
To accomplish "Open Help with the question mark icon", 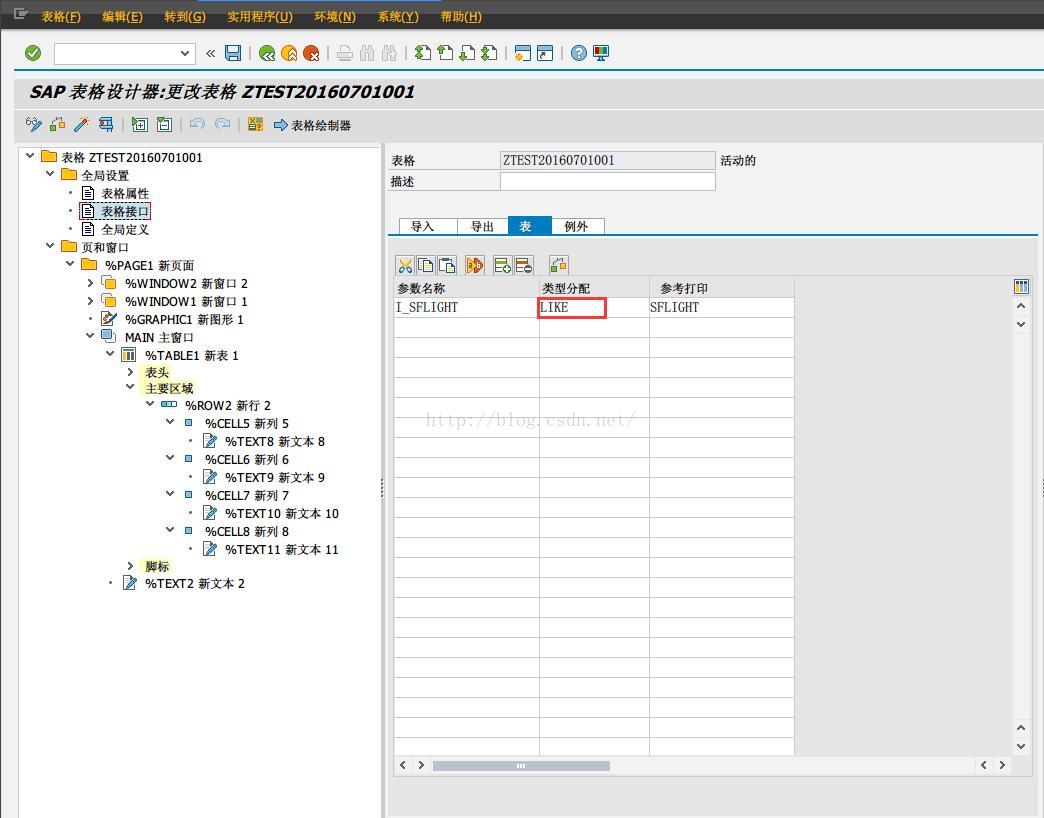I will (x=579, y=53).
